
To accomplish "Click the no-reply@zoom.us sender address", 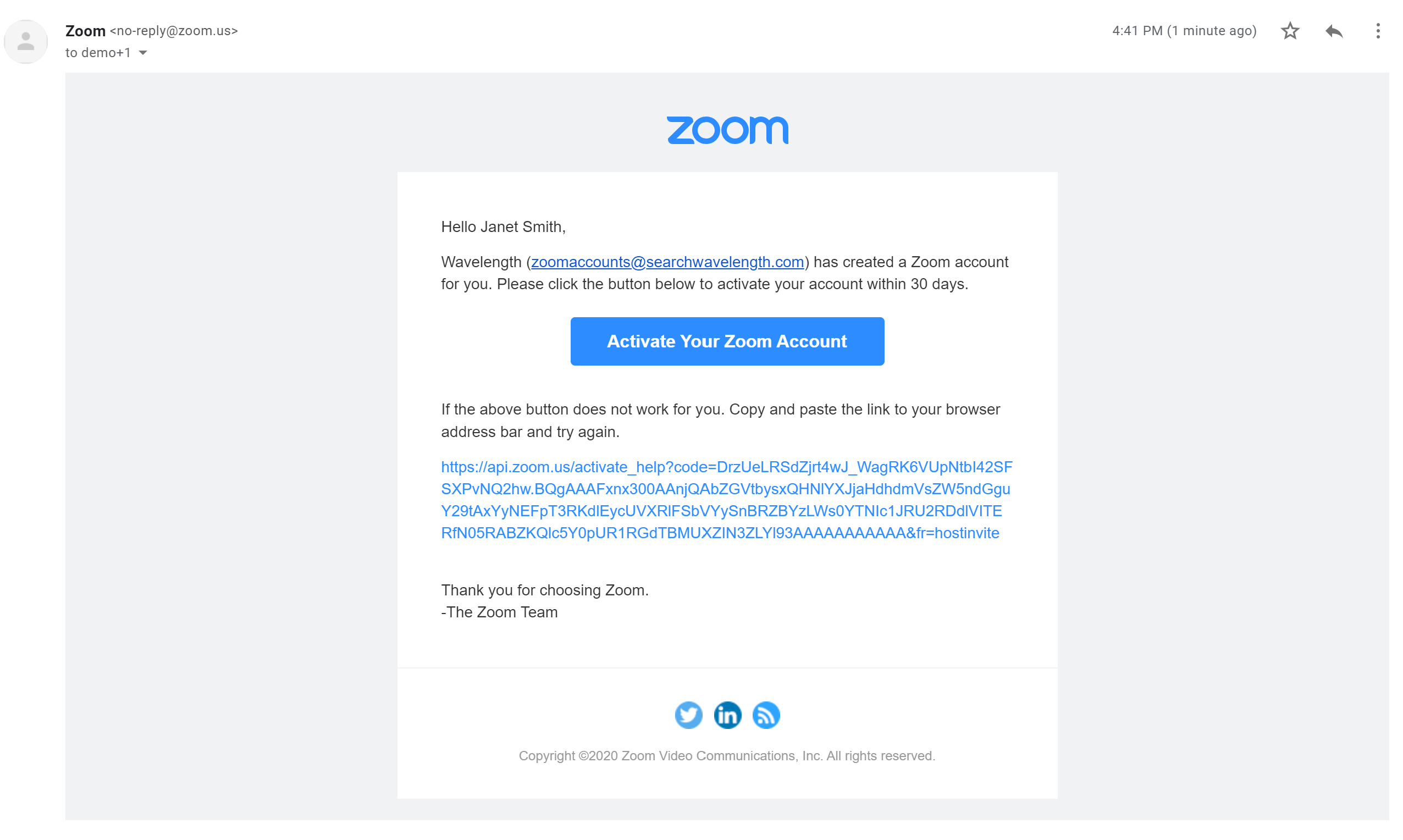I will [x=174, y=31].
